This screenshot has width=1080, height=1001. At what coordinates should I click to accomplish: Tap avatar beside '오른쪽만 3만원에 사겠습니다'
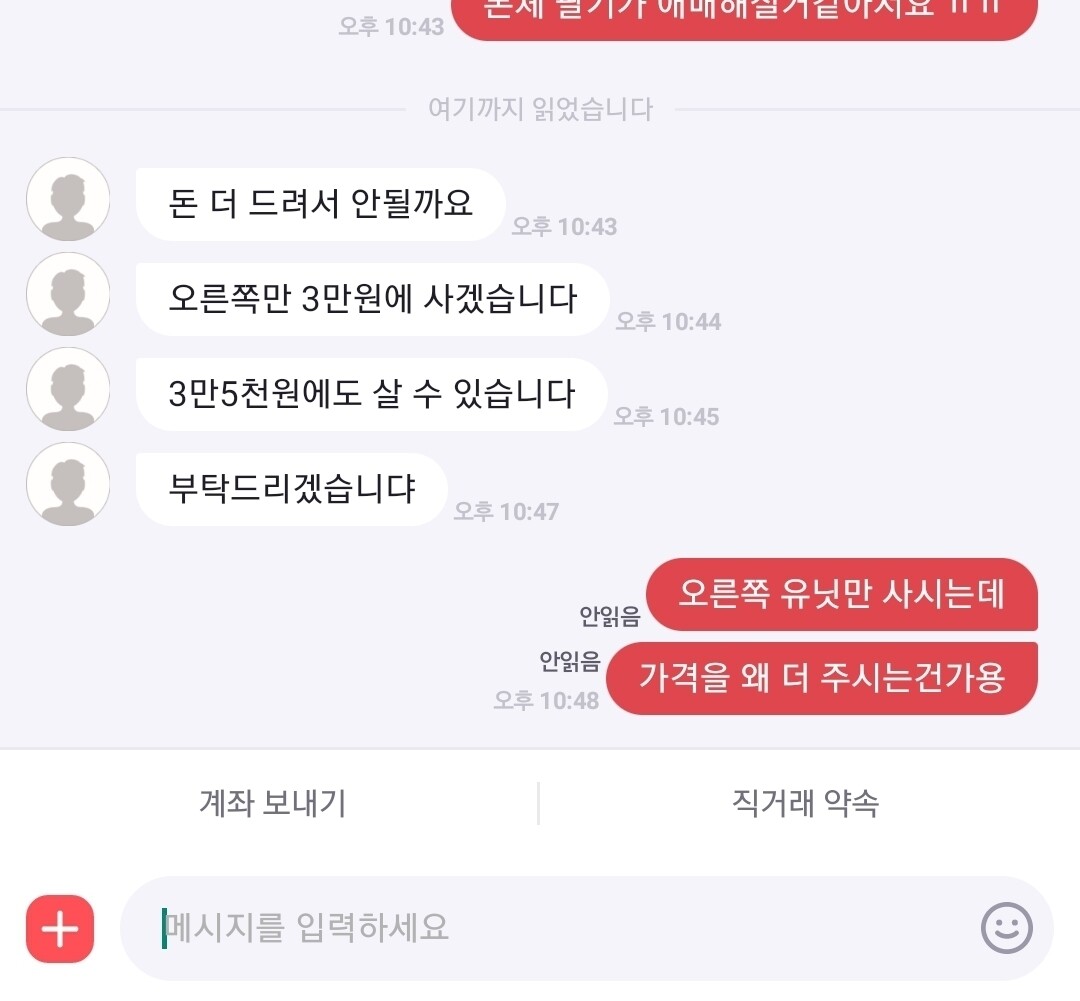pos(68,294)
